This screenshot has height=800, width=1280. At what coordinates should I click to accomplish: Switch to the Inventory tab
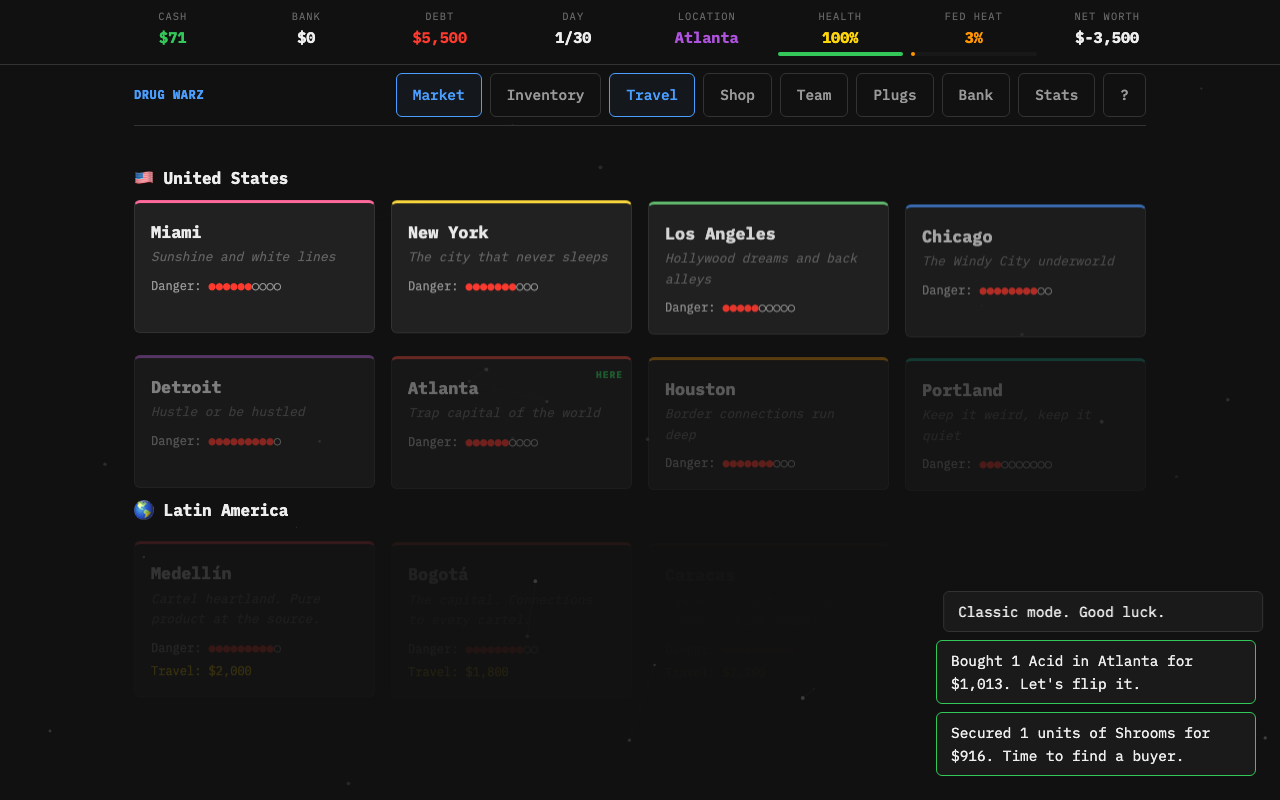[545, 95]
